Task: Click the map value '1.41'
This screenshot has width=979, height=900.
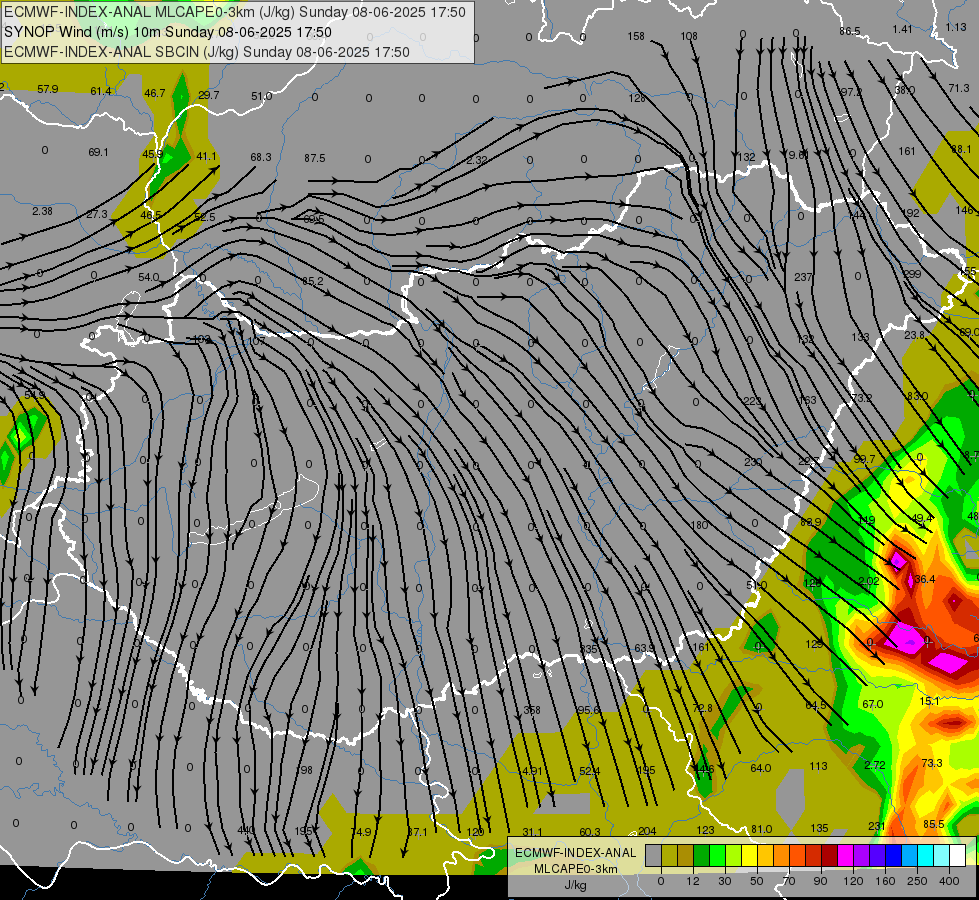Action: tap(902, 29)
